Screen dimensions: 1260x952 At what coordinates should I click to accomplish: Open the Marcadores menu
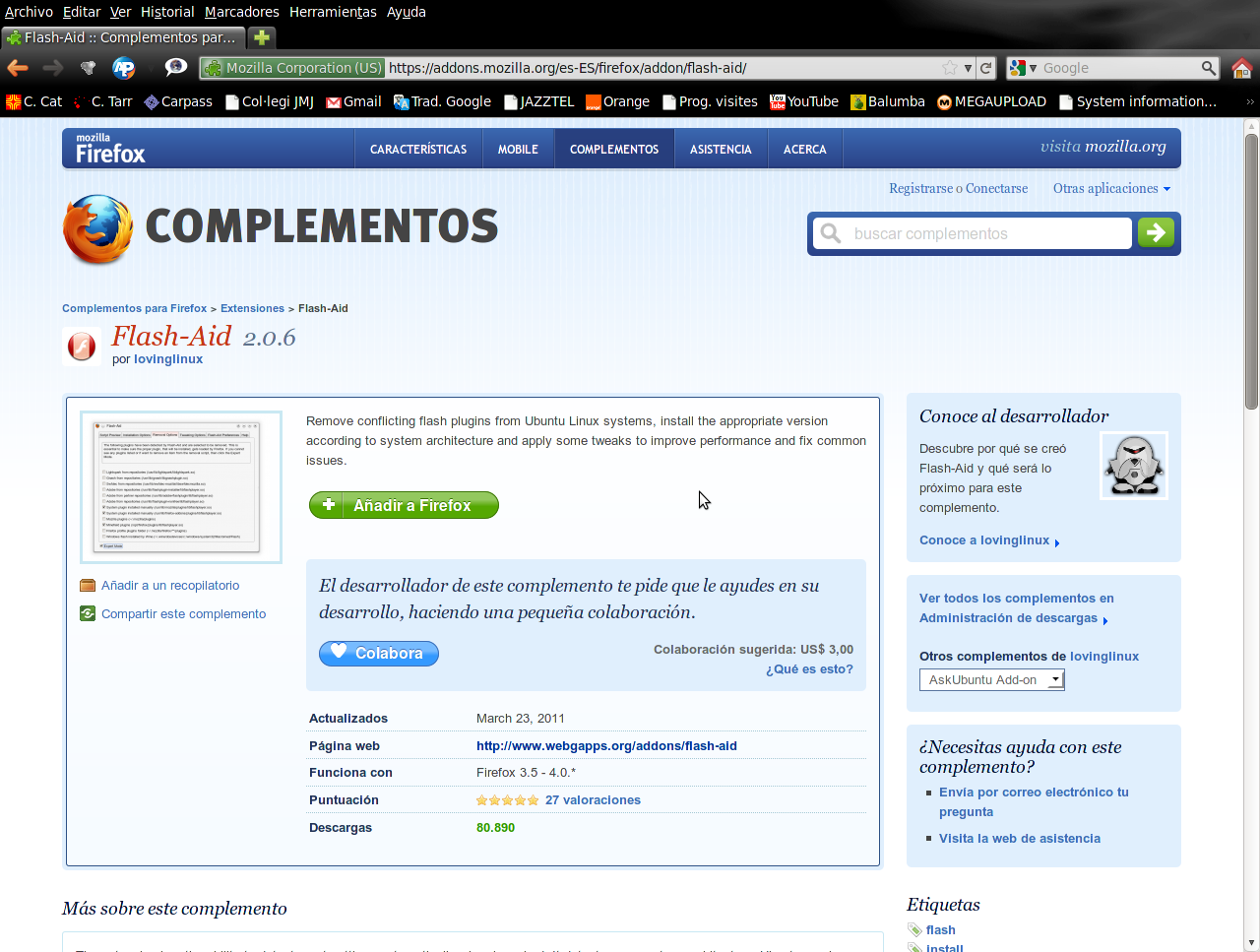(242, 12)
